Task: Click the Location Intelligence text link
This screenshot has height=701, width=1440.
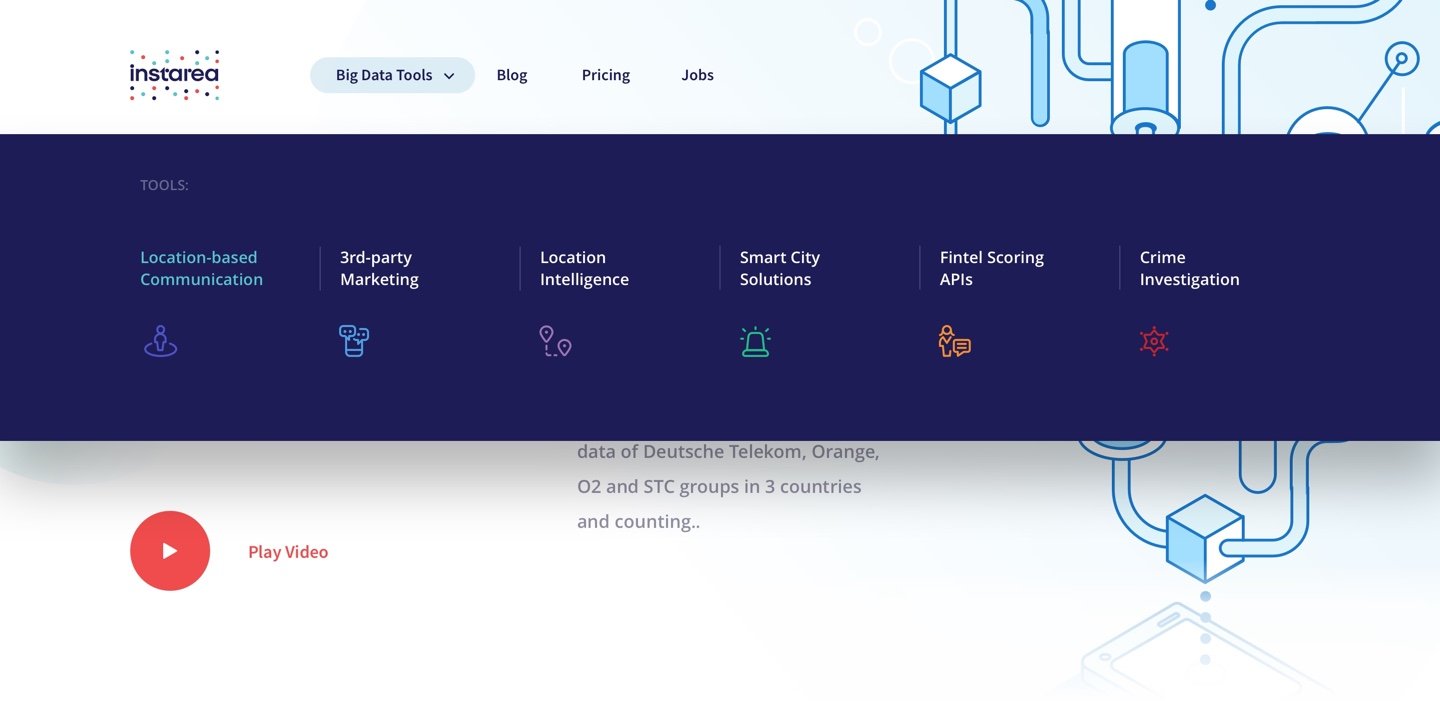Action: (584, 268)
